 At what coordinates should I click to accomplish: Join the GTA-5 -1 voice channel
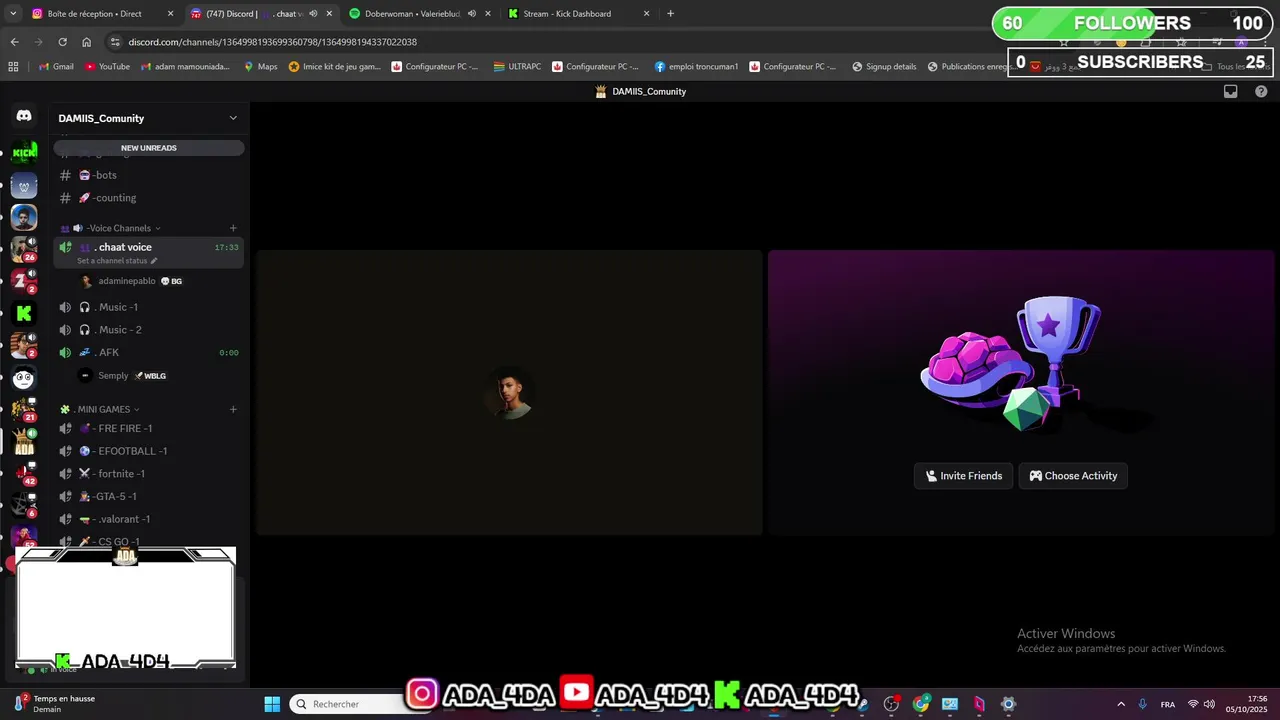coord(149,496)
